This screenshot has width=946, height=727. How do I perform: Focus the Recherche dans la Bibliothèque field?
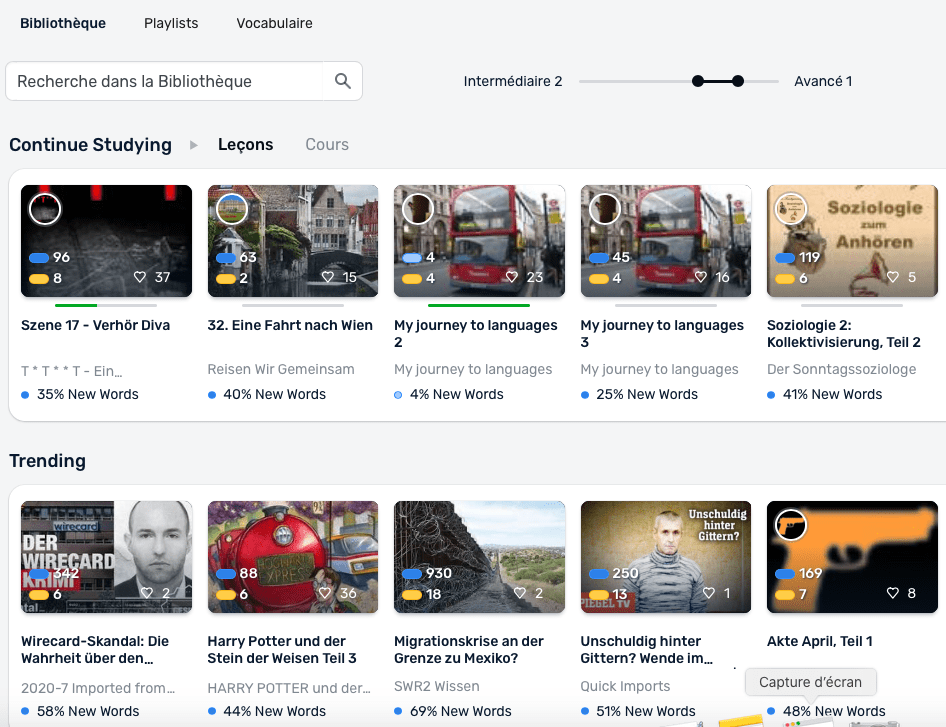click(x=165, y=82)
